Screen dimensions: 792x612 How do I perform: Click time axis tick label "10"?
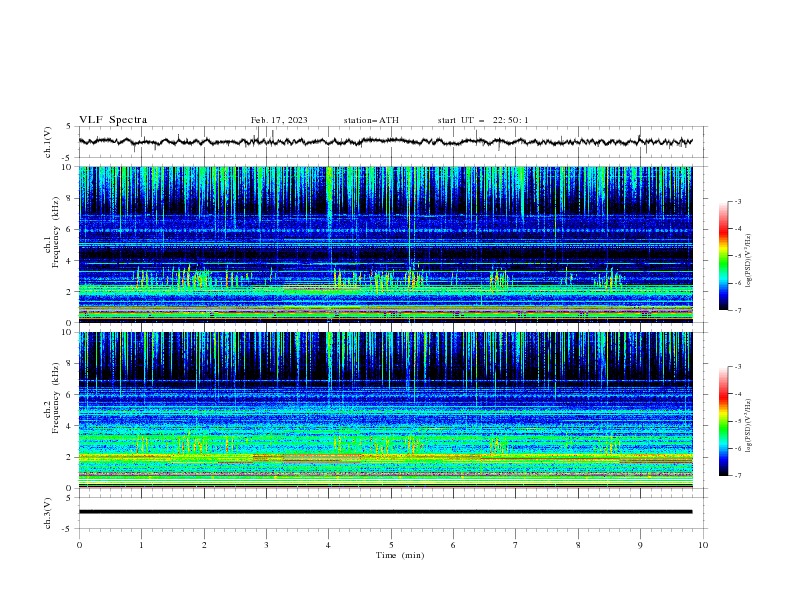tap(703, 545)
